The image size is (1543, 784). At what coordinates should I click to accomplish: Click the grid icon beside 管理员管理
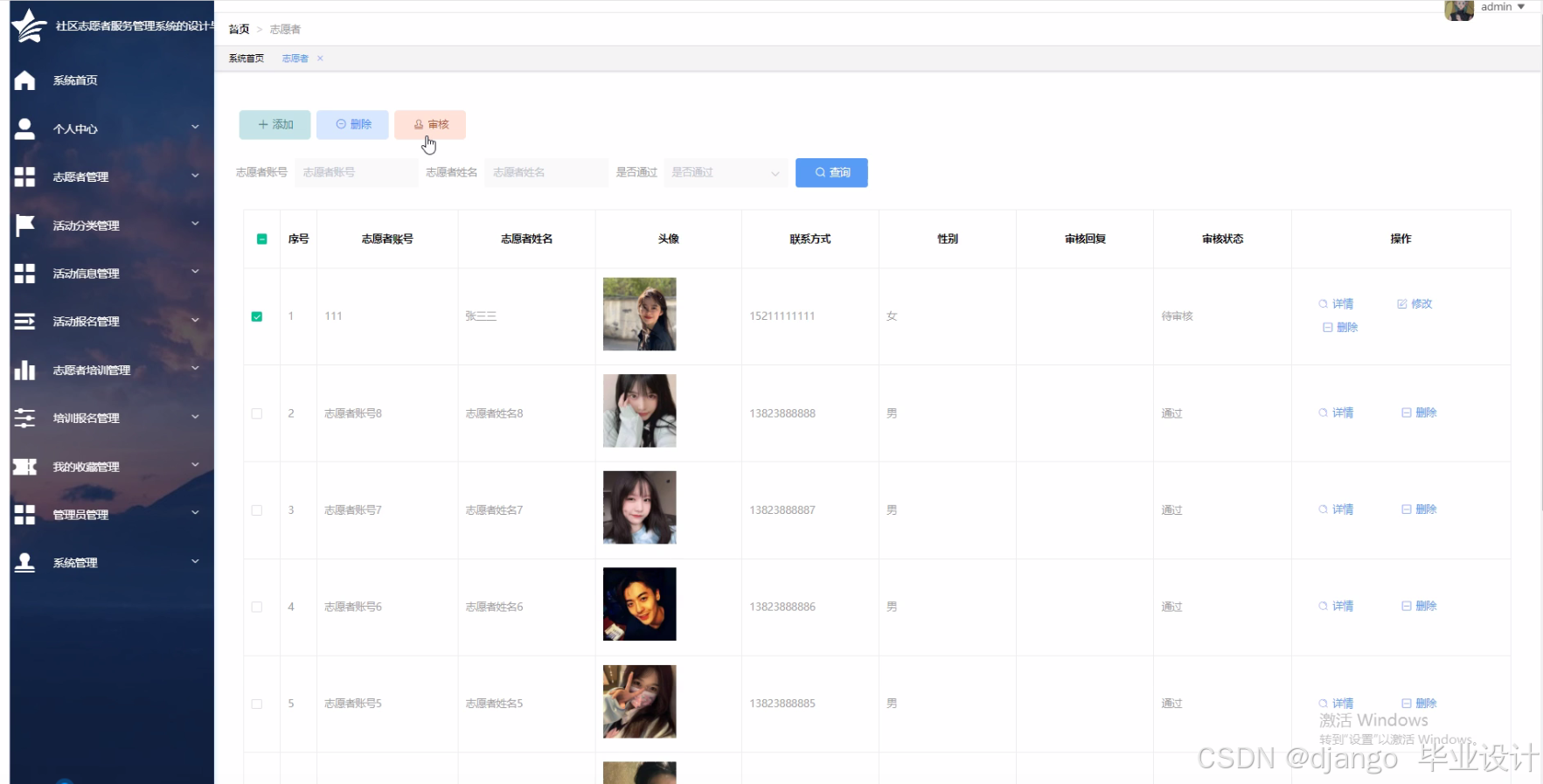point(24,515)
